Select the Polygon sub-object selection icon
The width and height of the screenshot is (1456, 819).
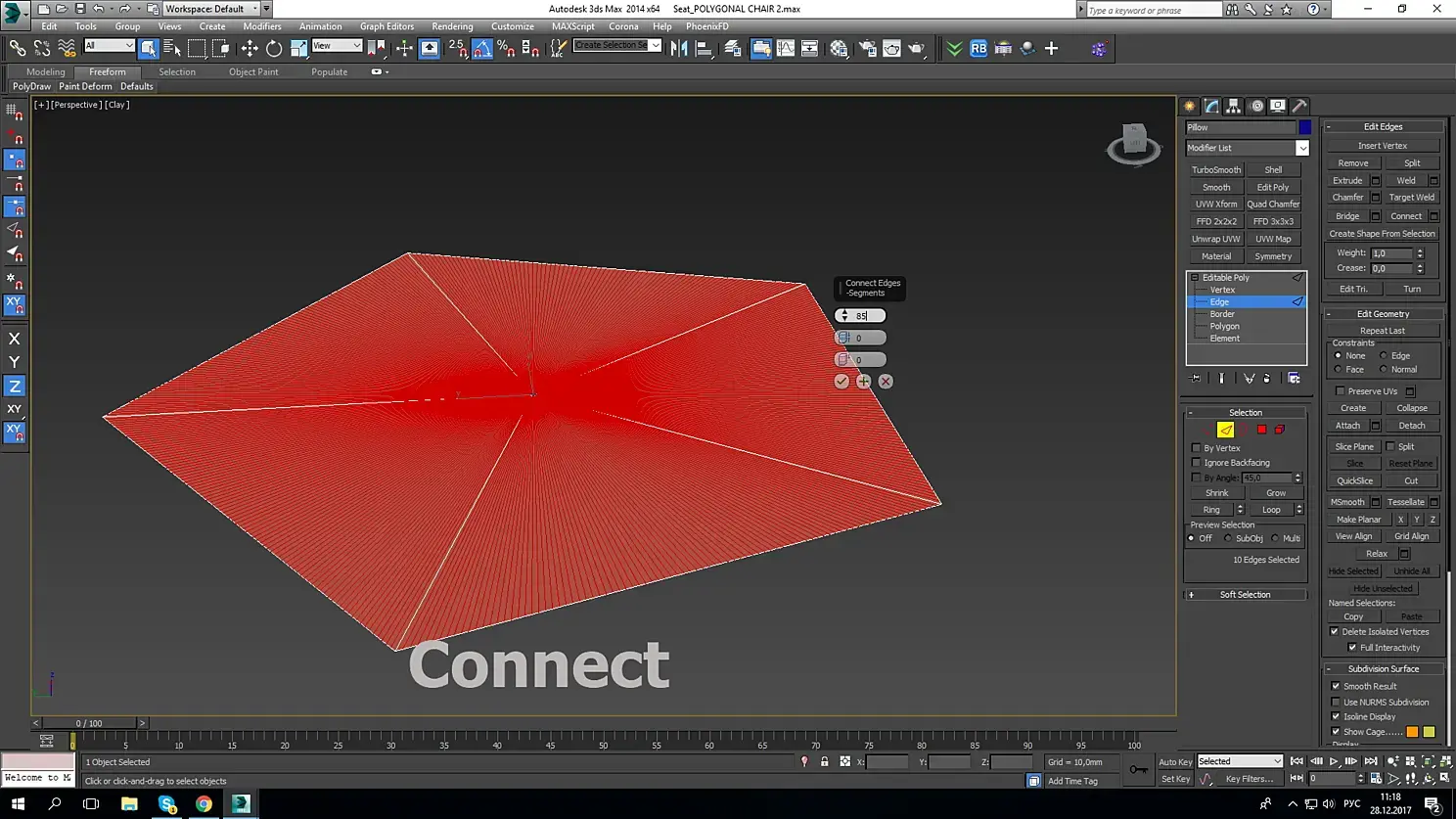1261,430
